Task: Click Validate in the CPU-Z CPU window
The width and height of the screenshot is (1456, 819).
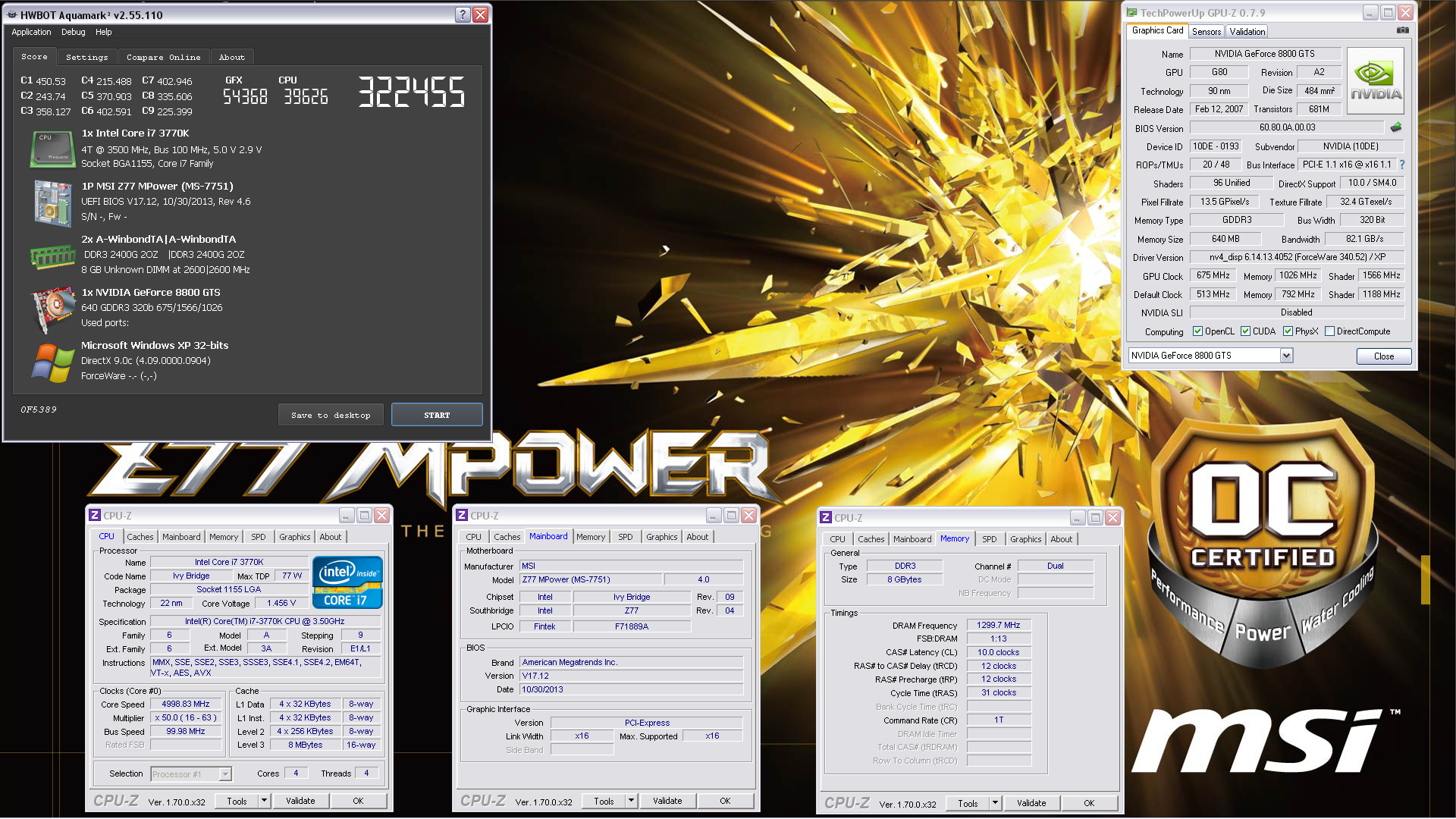Action: point(300,801)
